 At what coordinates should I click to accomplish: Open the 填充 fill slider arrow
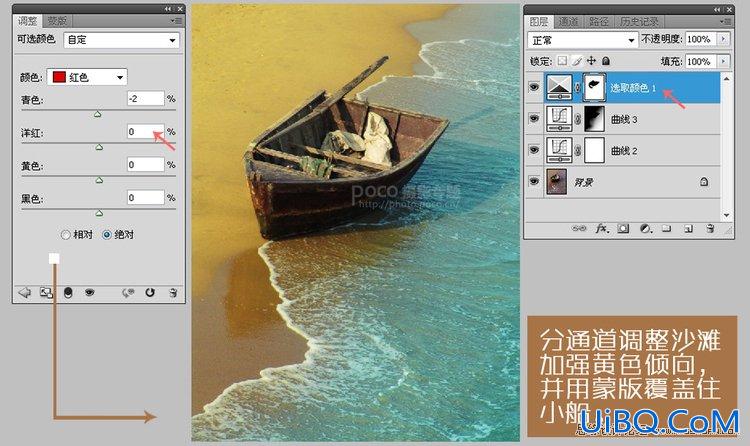(723, 61)
